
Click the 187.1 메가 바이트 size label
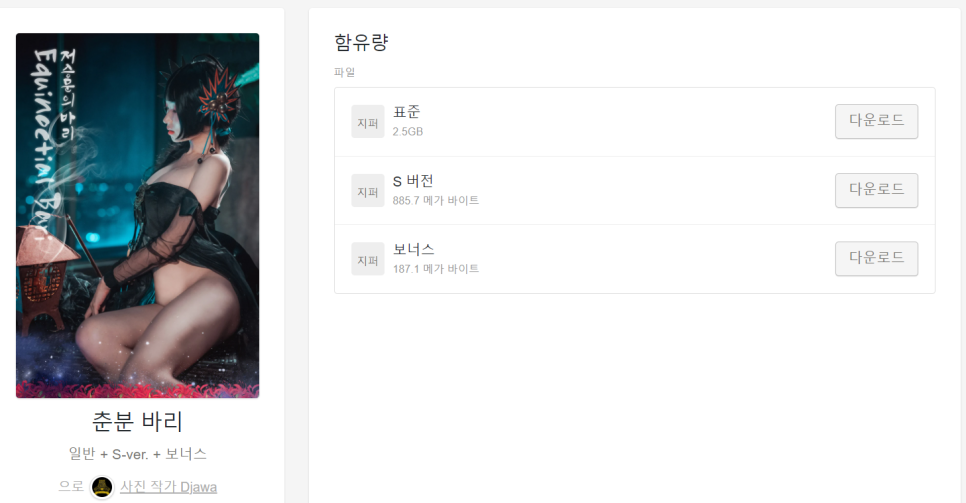(x=436, y=269)
